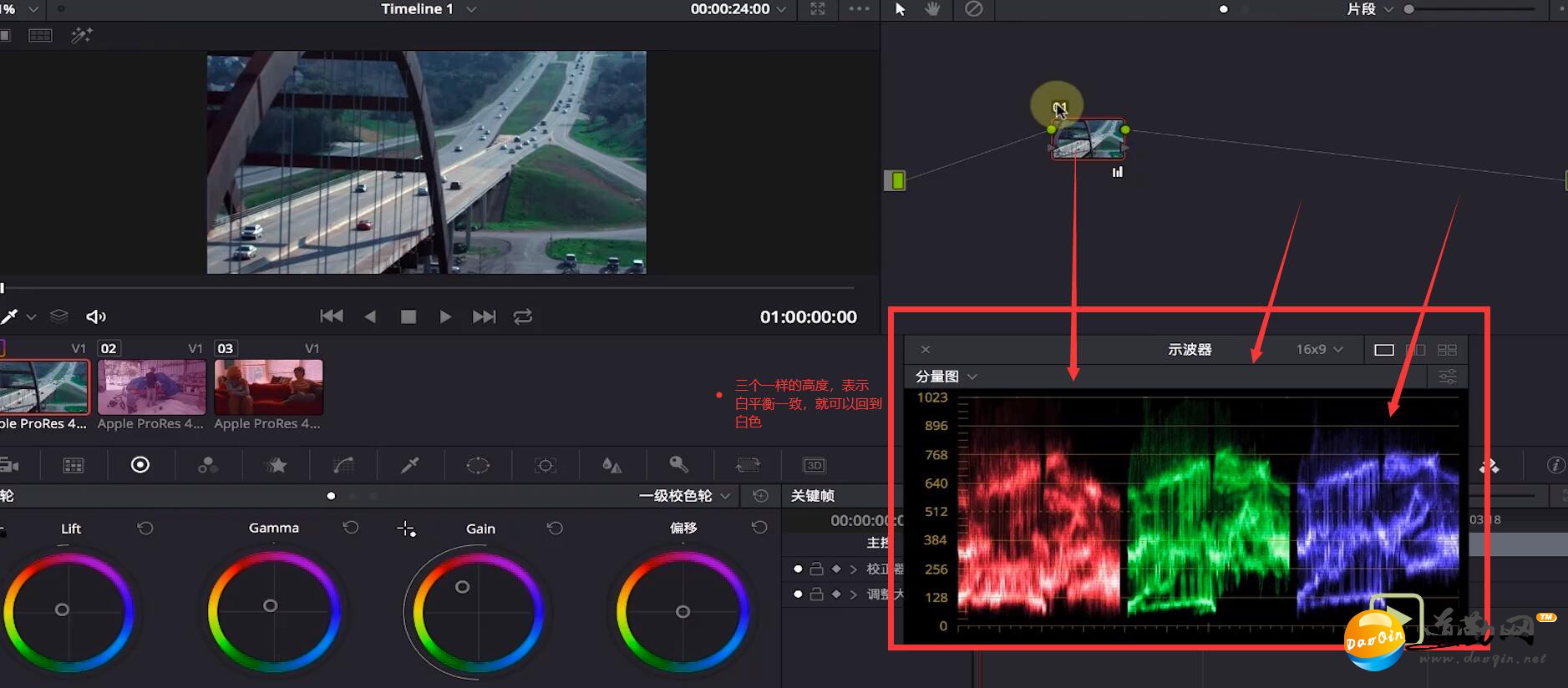This screenshot has width=1568, height=688.
Task: Select the node editor pointer tool
Action: tap(900, 9)
